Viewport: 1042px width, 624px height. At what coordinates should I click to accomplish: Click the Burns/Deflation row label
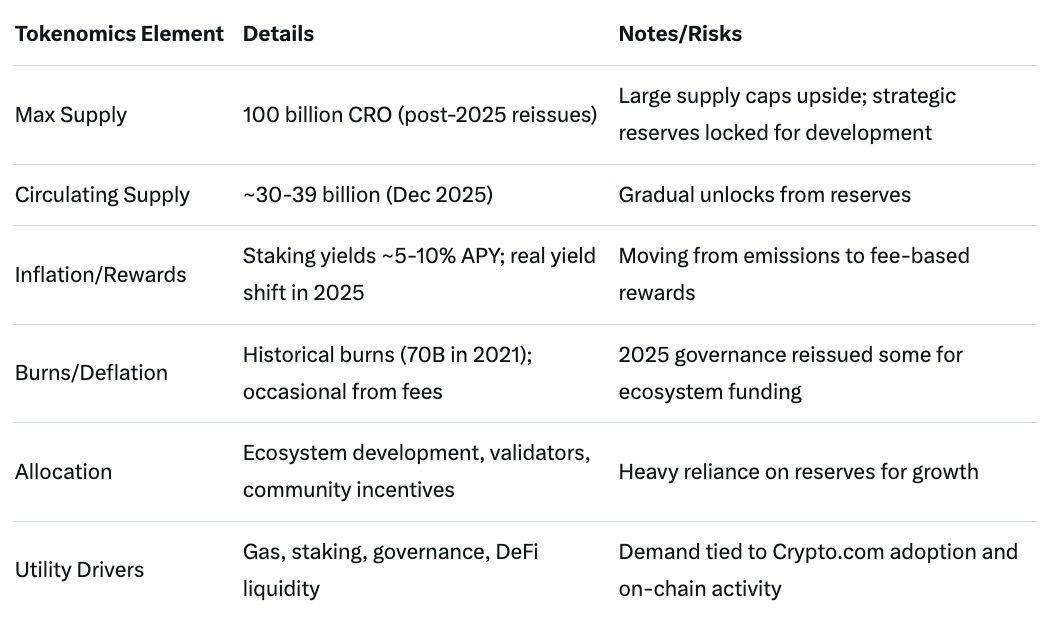point(91,373)
